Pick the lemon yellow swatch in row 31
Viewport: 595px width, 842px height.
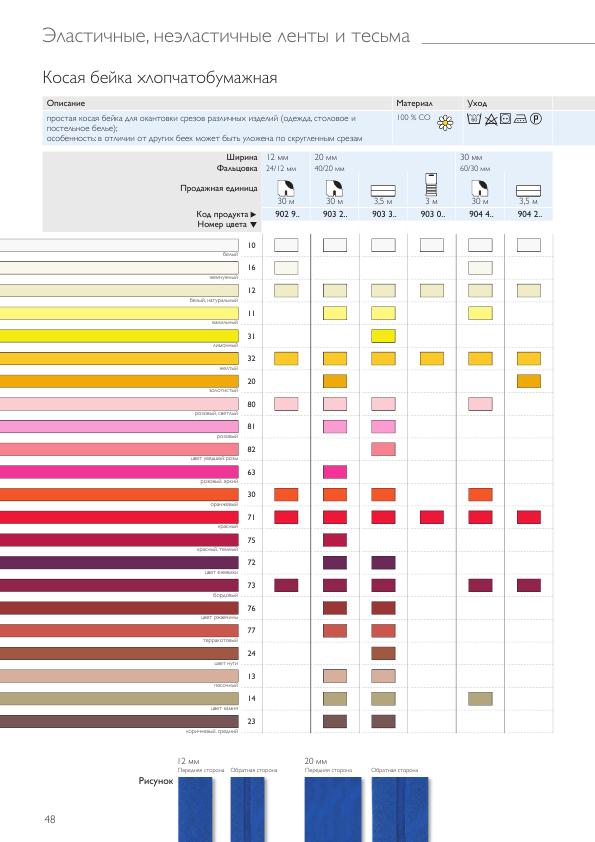(x=383, y=336)
